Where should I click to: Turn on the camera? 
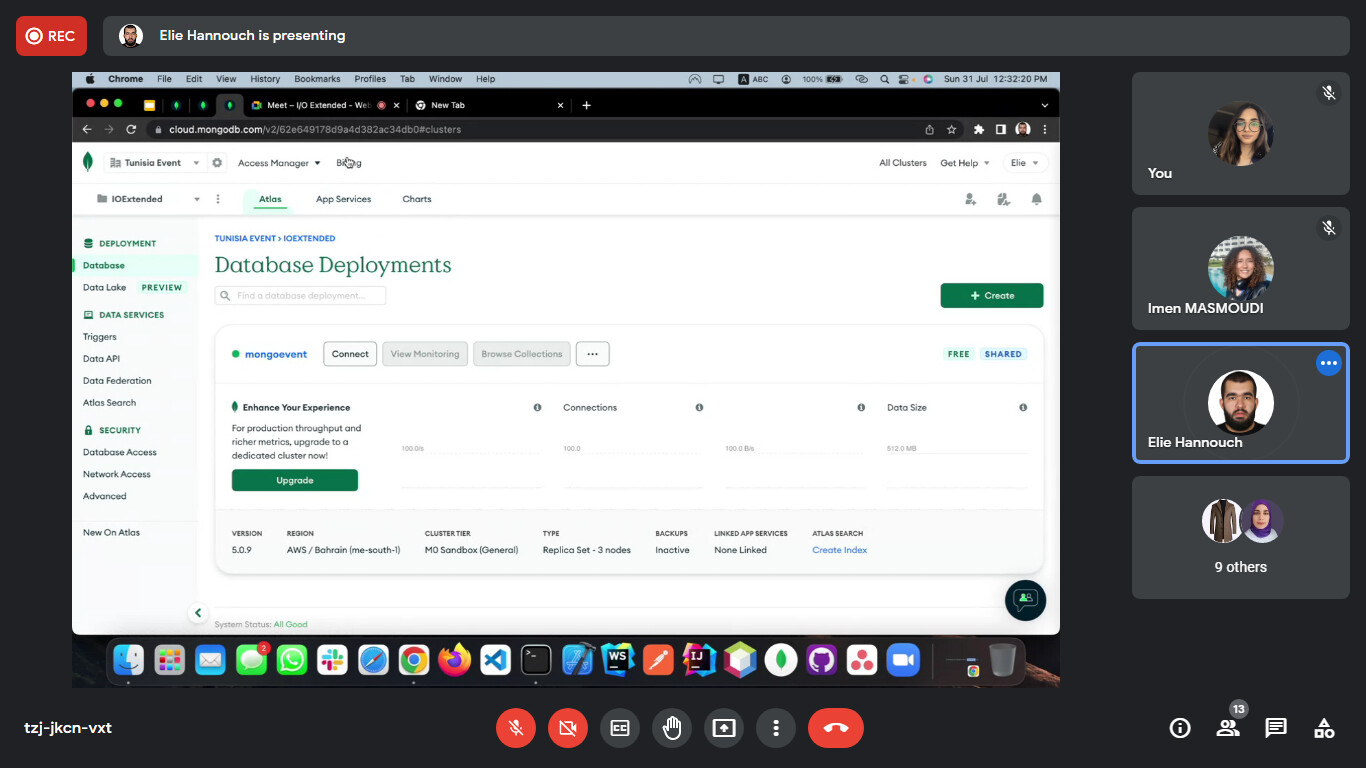click(x=568, y=728)
